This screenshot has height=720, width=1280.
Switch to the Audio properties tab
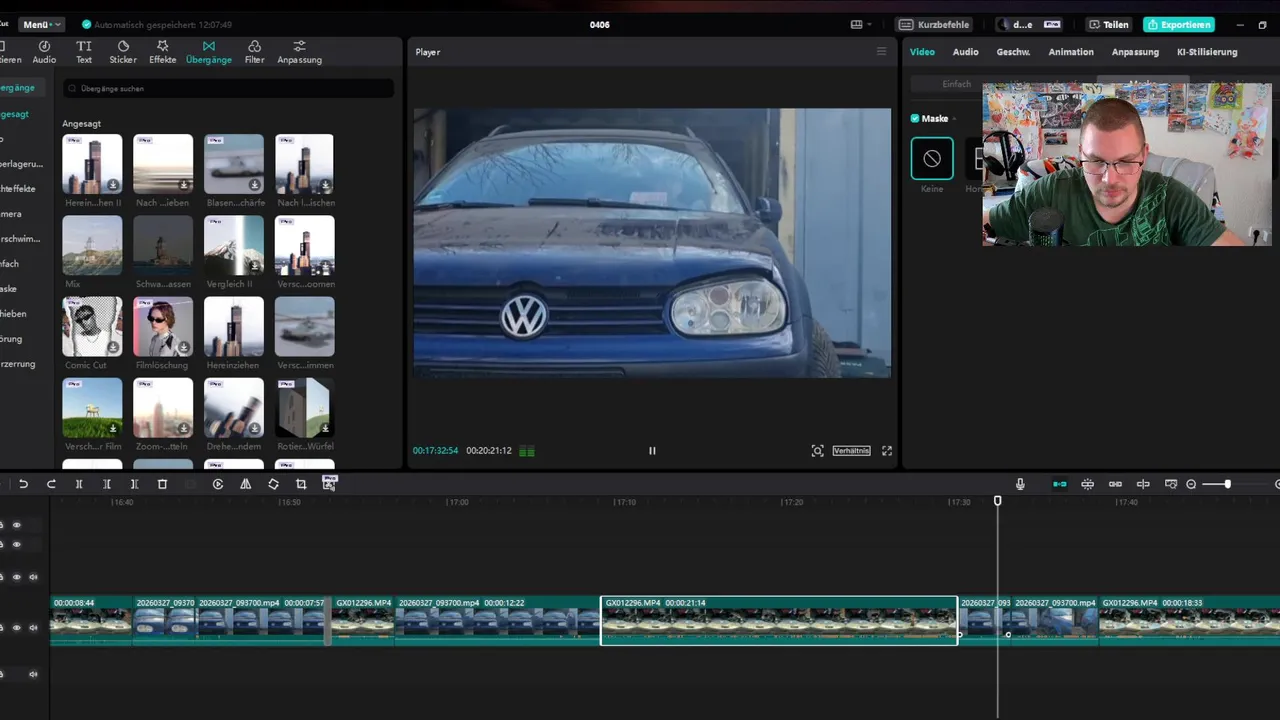coord(965,52)
